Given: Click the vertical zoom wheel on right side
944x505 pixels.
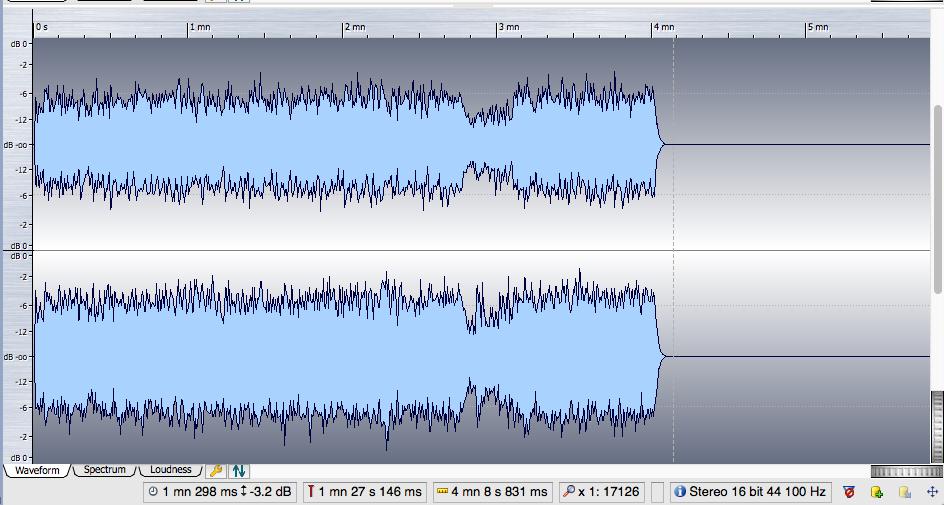Looking at the screenshot, I should pos(937,427).
